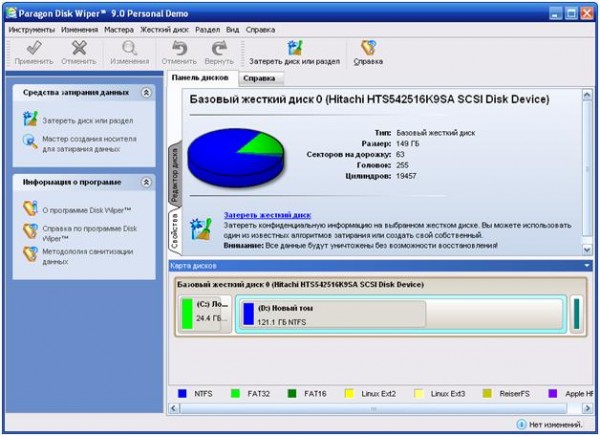Switch to the Панель дисков tab

[x=200, y=78]
